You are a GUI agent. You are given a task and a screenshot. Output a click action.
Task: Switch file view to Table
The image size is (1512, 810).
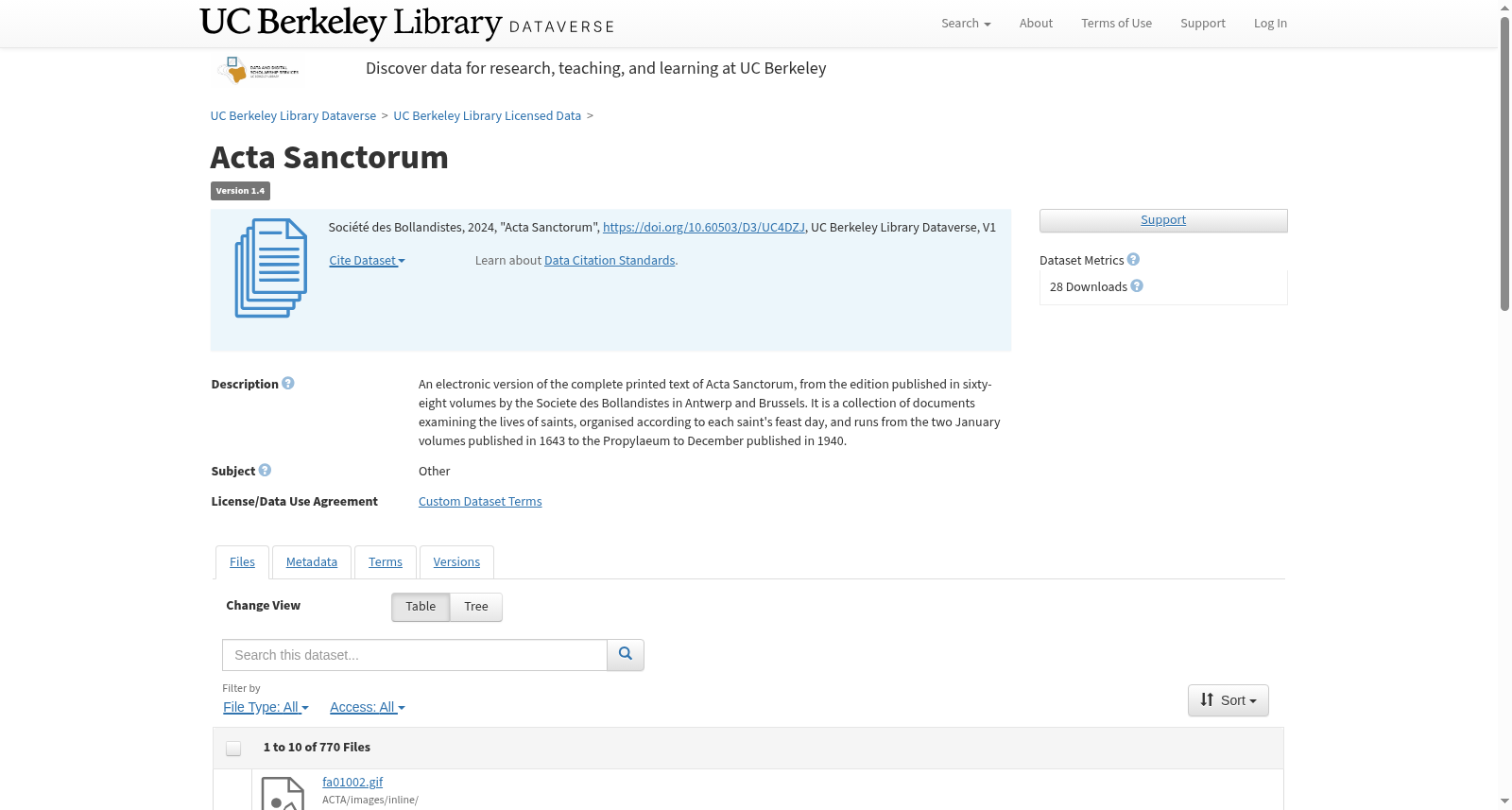(x=421, y=607)
